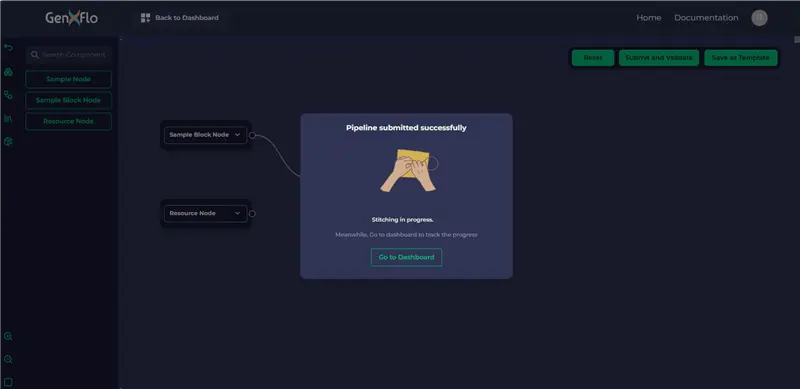800x389 pixels.
Task: Select the Sample Block Node on canvas
Action: coord(206,135)
